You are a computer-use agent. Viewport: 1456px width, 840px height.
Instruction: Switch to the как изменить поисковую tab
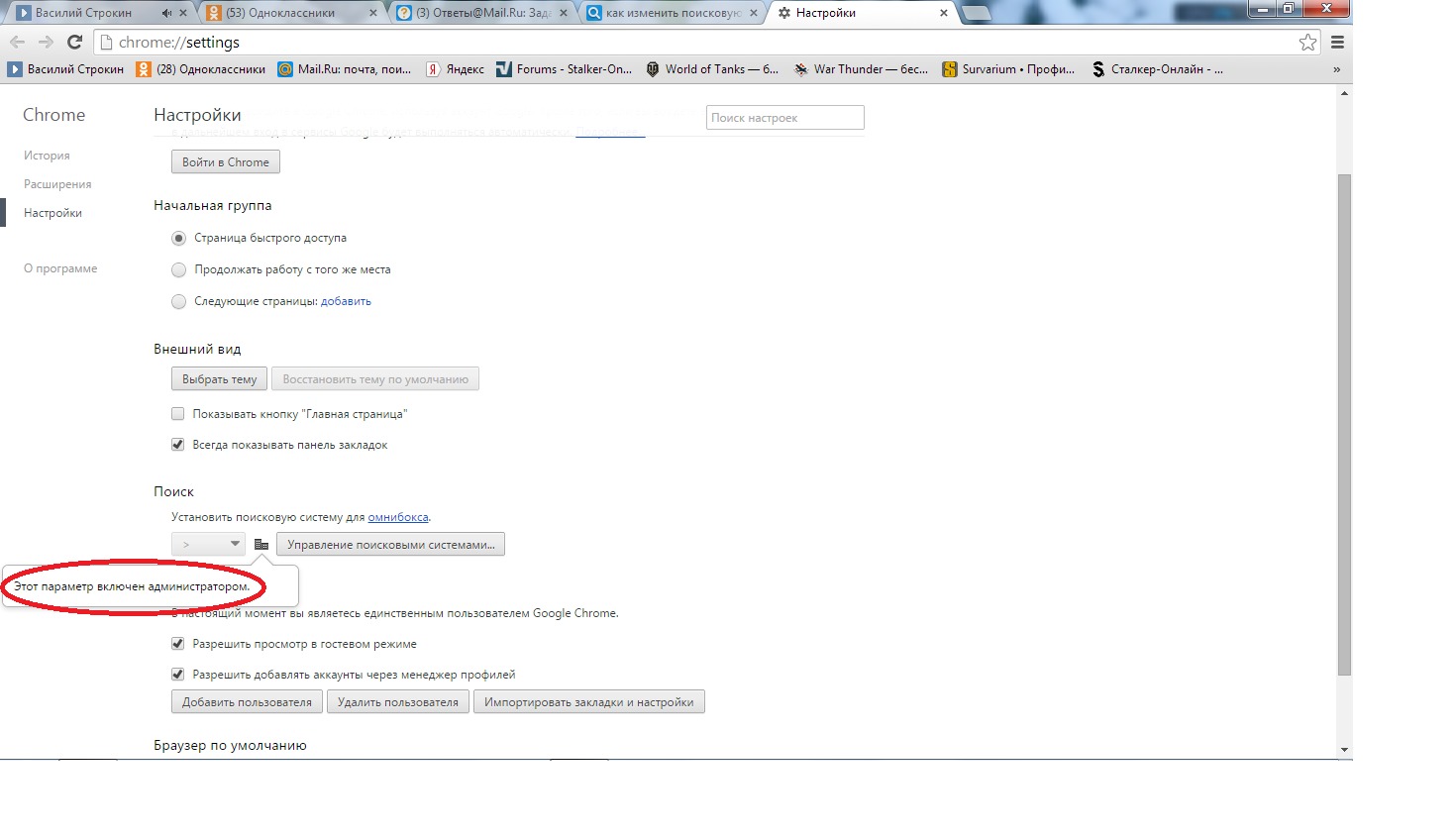point(669,13)
